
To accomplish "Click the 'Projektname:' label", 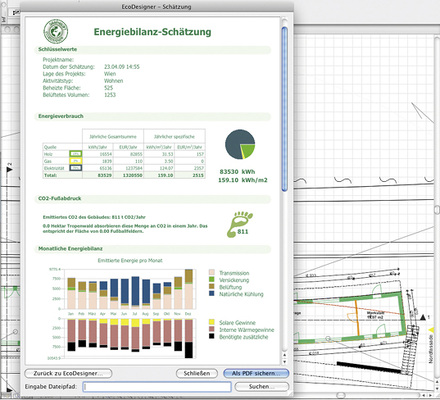I will [58, 60].
